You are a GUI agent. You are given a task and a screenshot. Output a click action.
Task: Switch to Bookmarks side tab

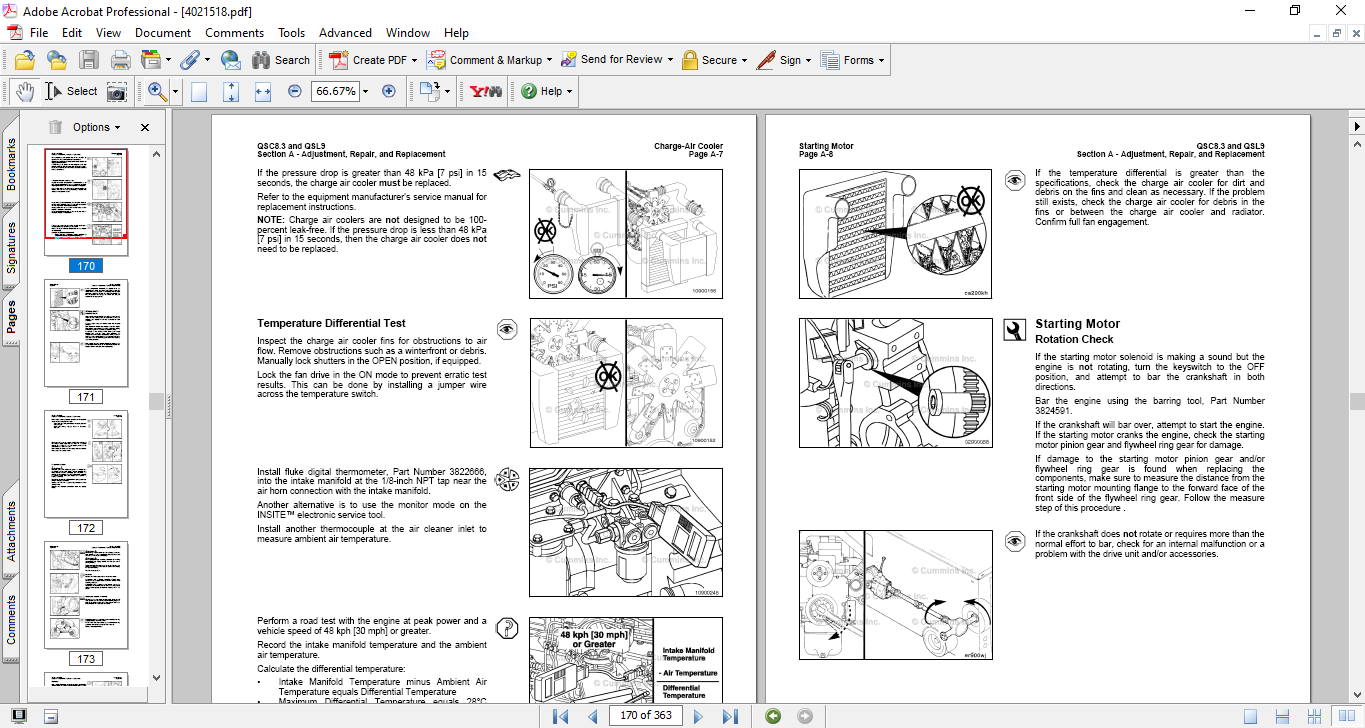pyautogui.click(x=12, y=164)
